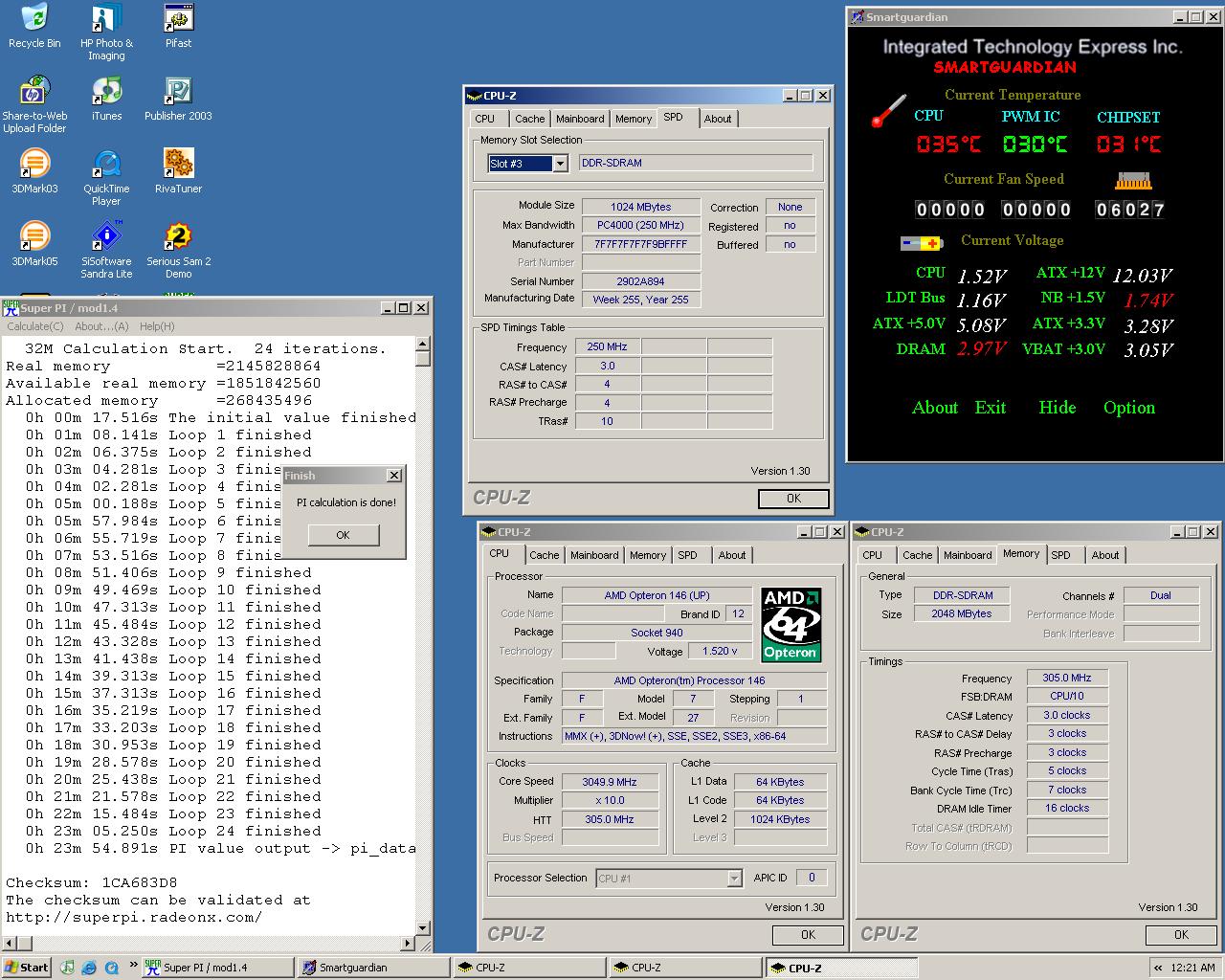The image size is (1225, 980).
Task: Select SPD tab in CPU-Z Memory window
Action: (x=1060, y=555)
